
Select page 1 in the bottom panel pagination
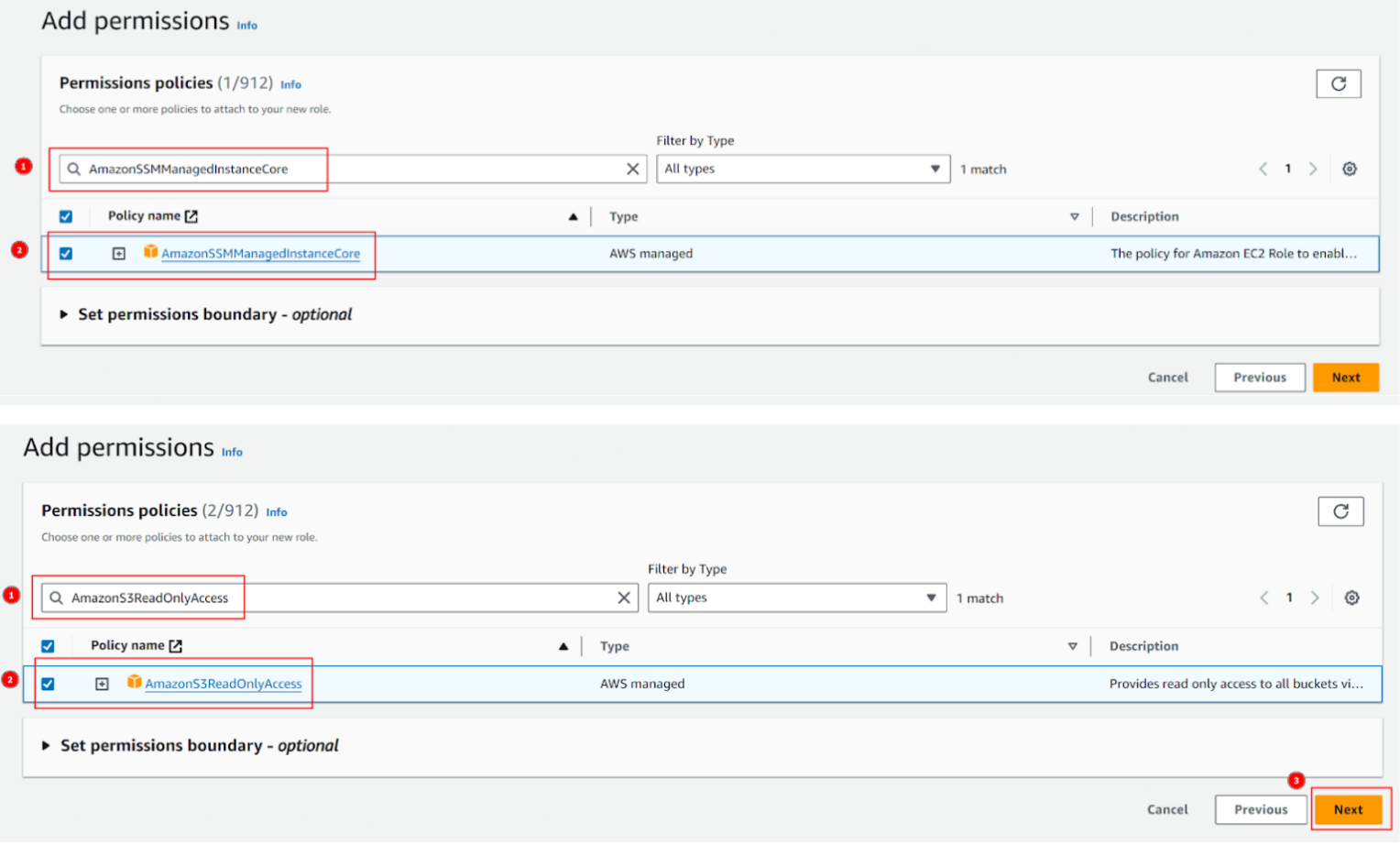[x=1289, y=598]
